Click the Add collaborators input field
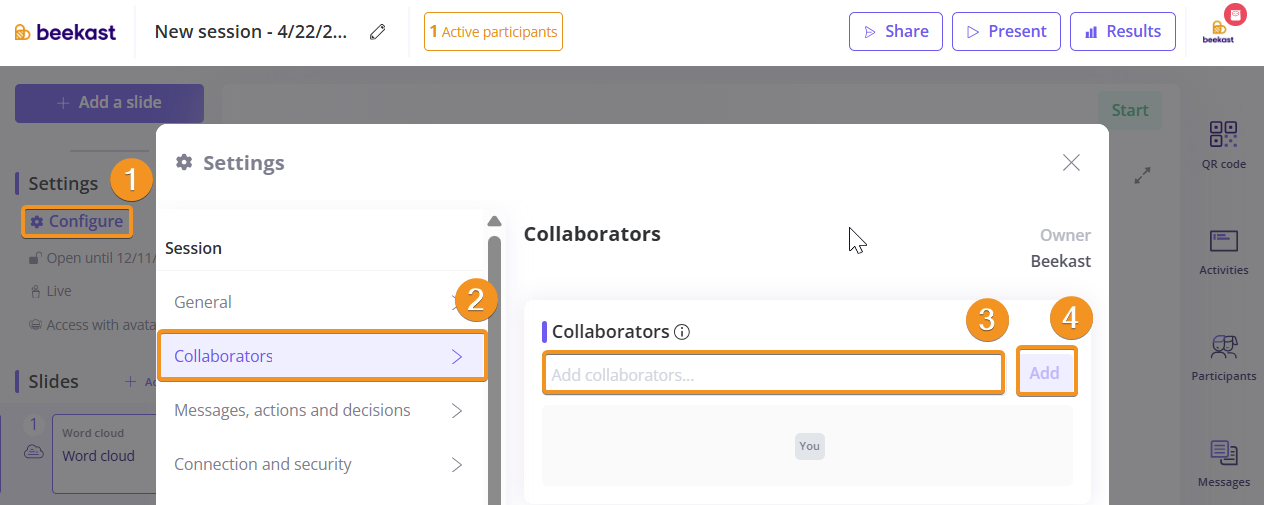This screenshot has width=1264, height=505. click(772, 375)
